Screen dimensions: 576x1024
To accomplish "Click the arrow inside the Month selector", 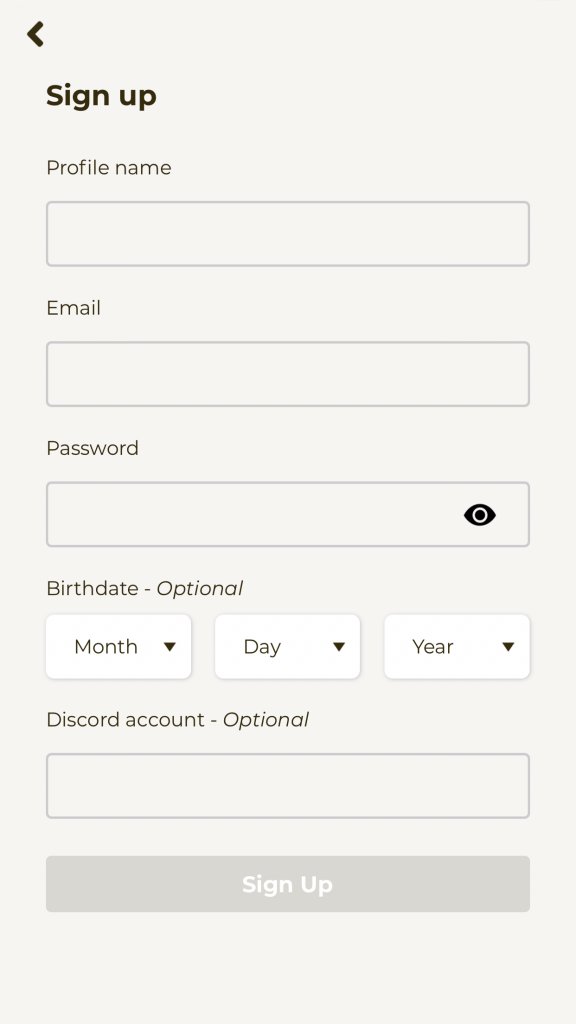I will click(170, 647).
